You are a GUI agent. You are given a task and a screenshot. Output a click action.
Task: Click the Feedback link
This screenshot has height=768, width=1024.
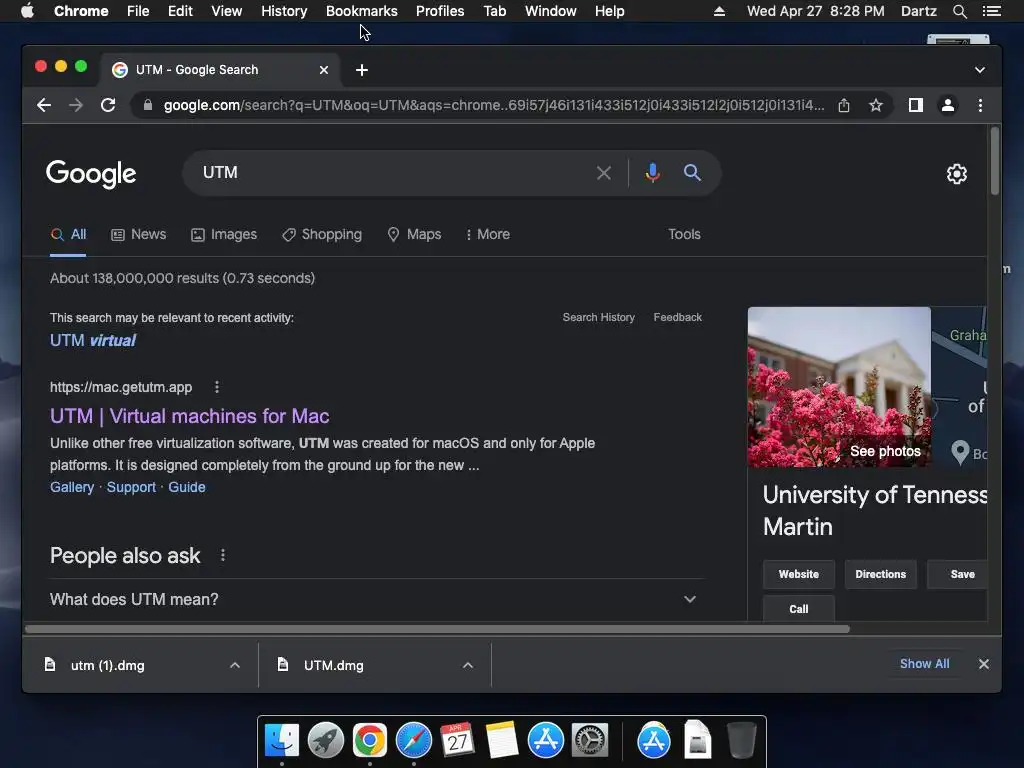(677, 317)
